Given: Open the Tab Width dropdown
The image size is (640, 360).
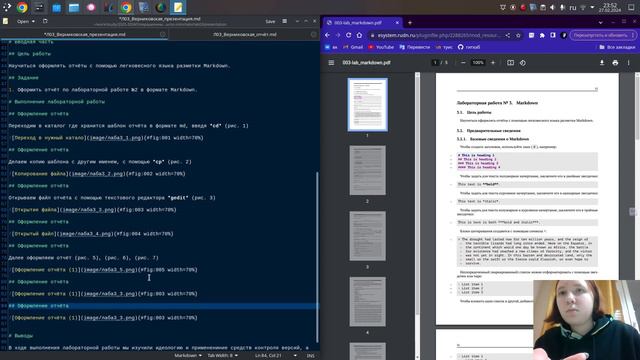Looking at the screenshot, I should [222, 356].
